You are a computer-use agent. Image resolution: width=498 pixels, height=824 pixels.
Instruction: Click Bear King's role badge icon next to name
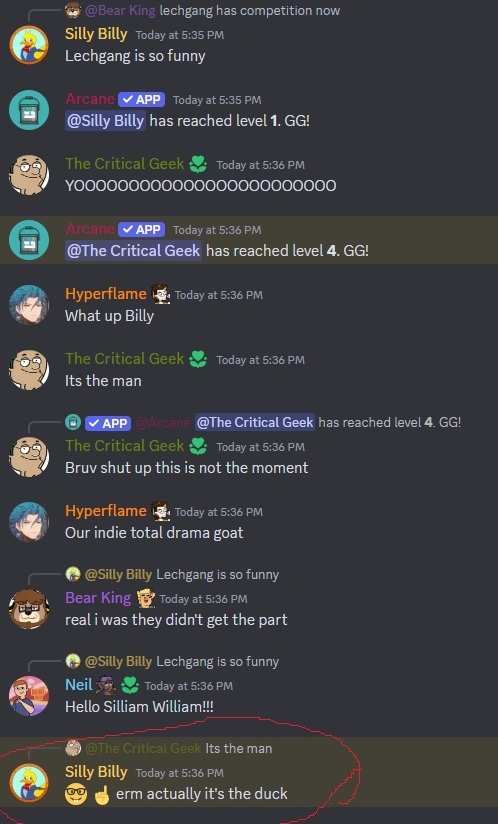(146, 598)
